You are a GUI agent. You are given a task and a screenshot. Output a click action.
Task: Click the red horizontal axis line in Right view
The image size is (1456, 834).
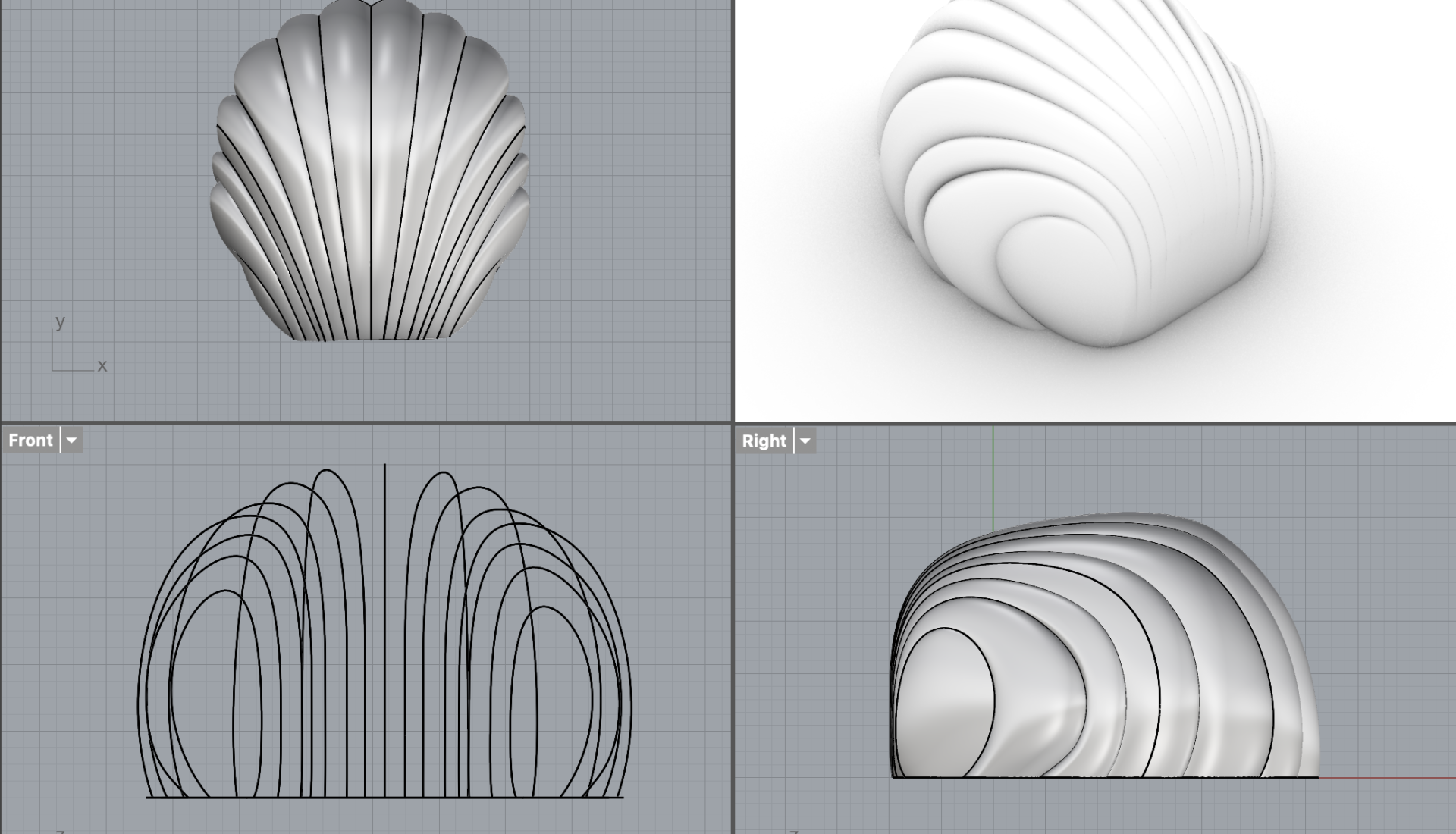[1388, 777]
